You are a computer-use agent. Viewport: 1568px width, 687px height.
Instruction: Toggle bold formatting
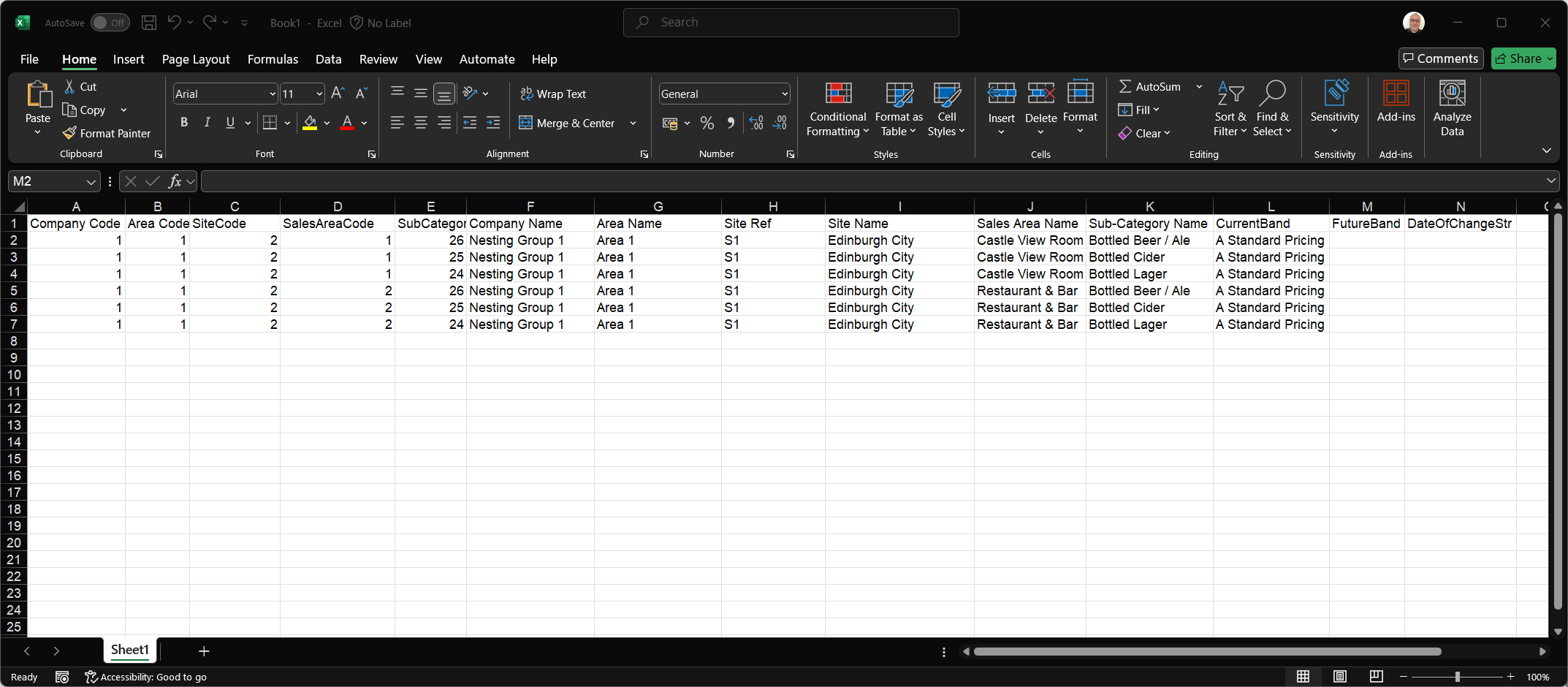tap(184, 123)
